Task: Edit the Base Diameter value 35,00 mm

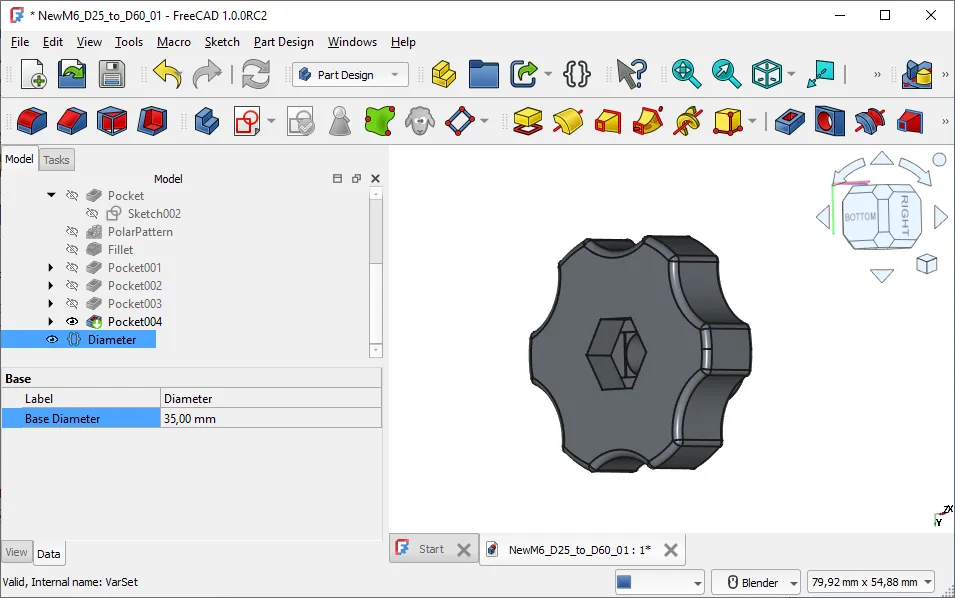Action: pyautogui.click(x=271, y=418)
